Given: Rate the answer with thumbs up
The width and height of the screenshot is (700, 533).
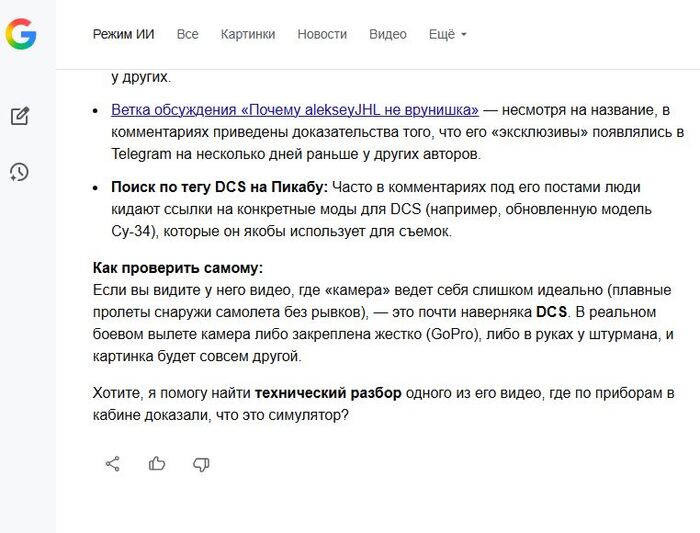Looking at the screenshot, I should (157, 463).
